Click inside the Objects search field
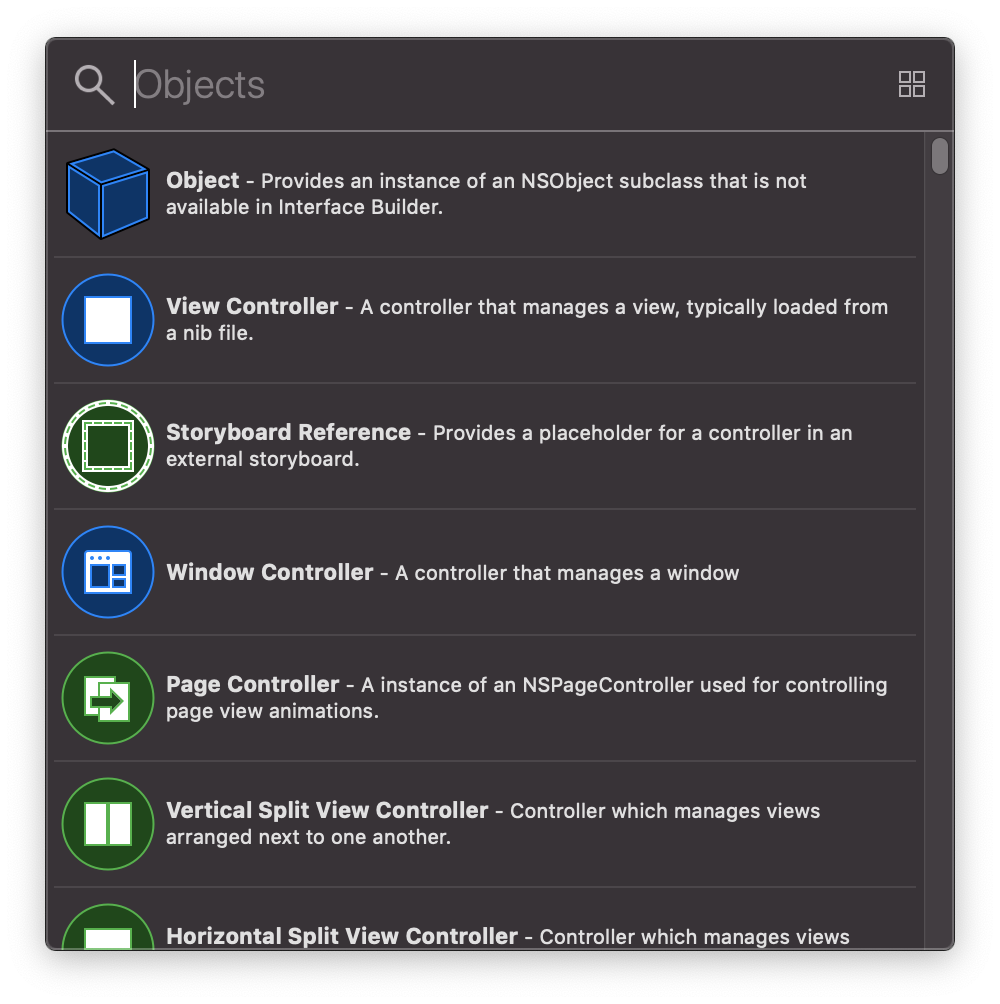 tap(400, 84)
